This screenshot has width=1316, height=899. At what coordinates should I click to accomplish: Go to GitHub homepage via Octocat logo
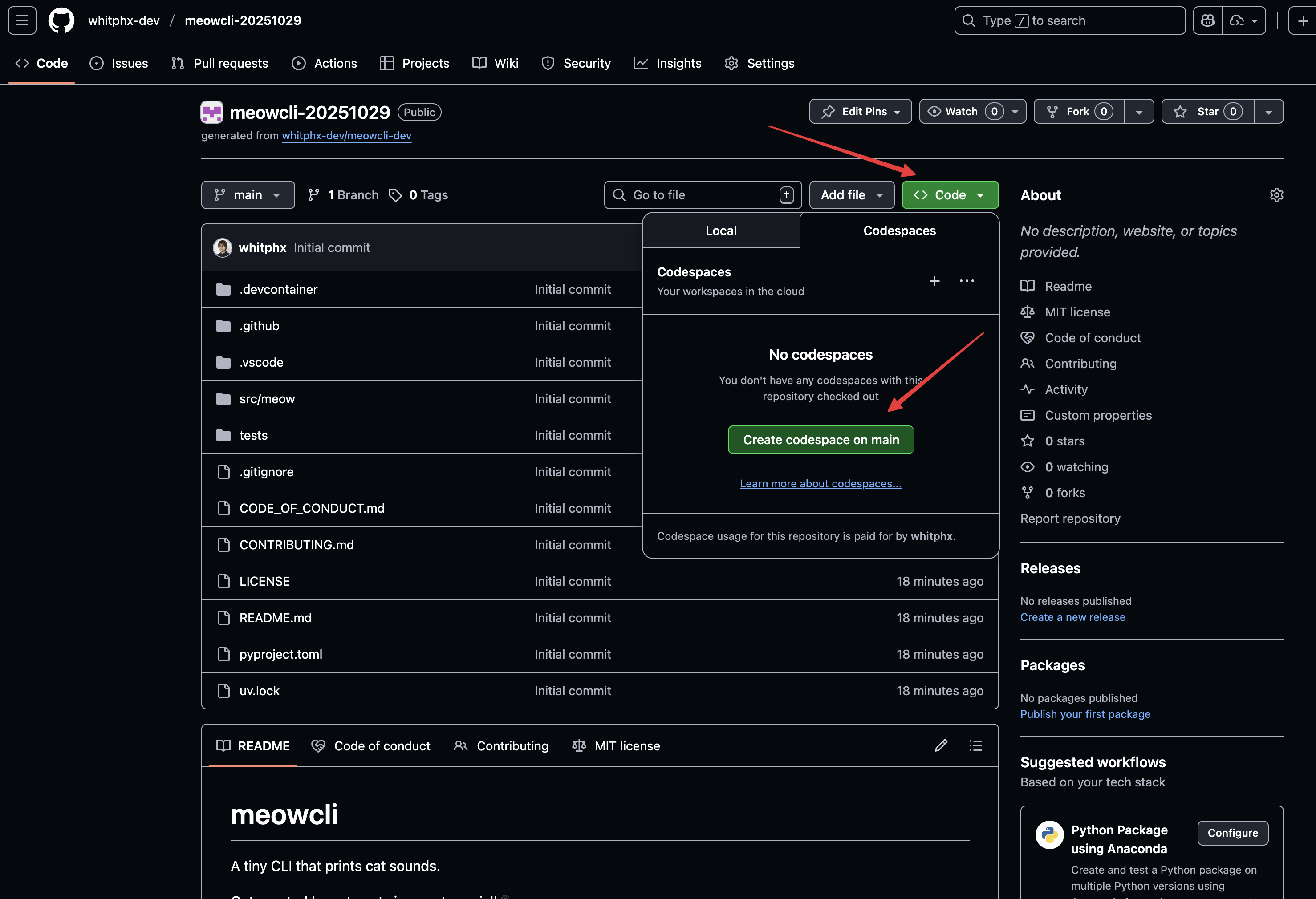point(61,20)
